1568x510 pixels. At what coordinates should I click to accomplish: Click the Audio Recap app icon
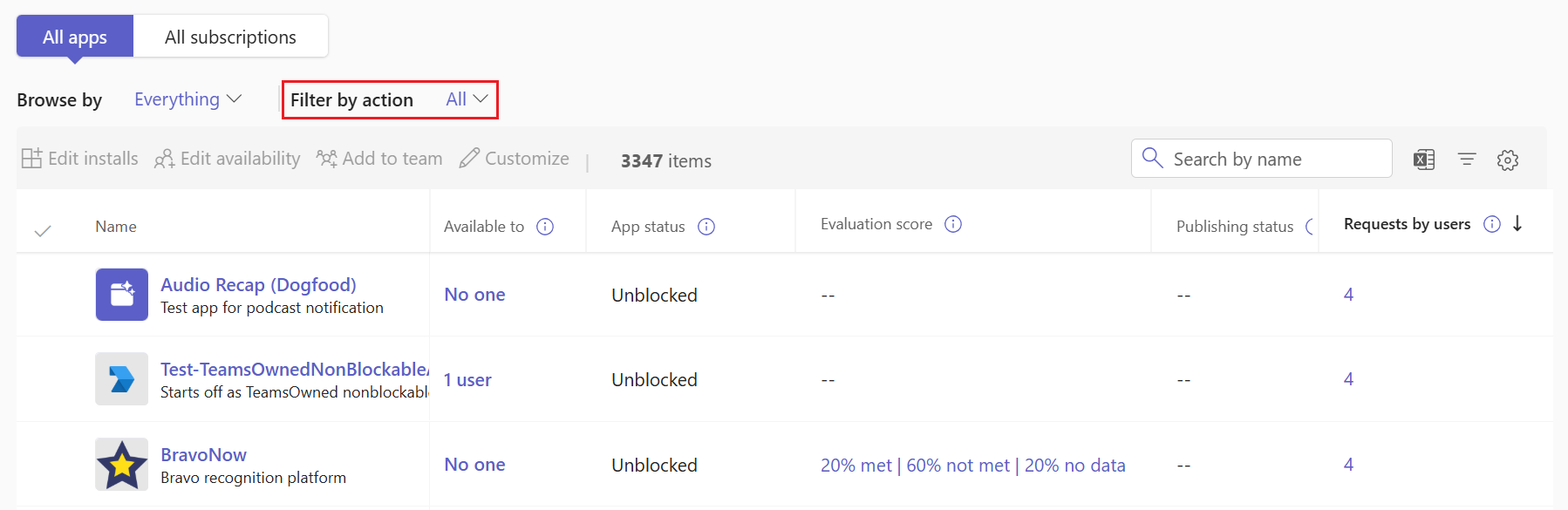[x=122, y=295]
